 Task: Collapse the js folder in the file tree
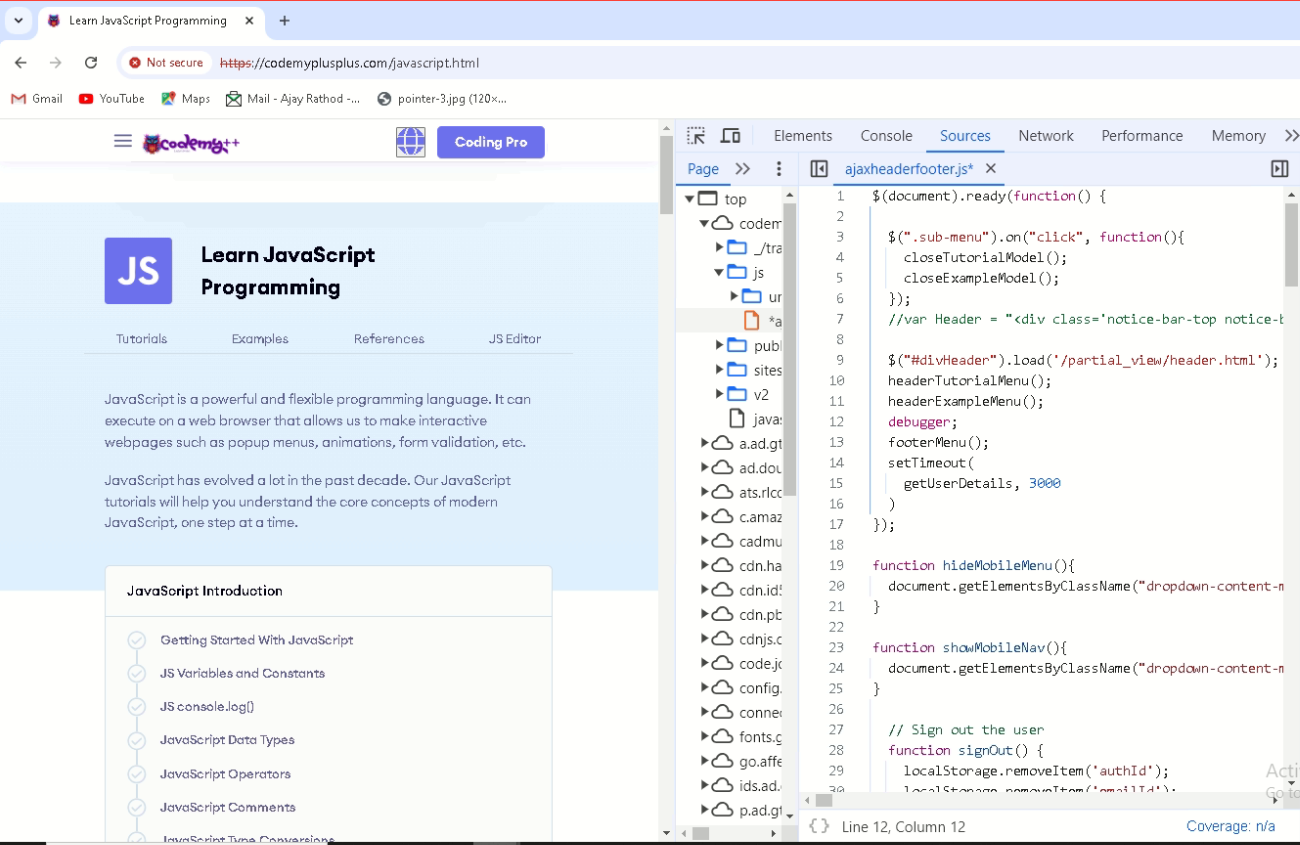click(719, 271)
